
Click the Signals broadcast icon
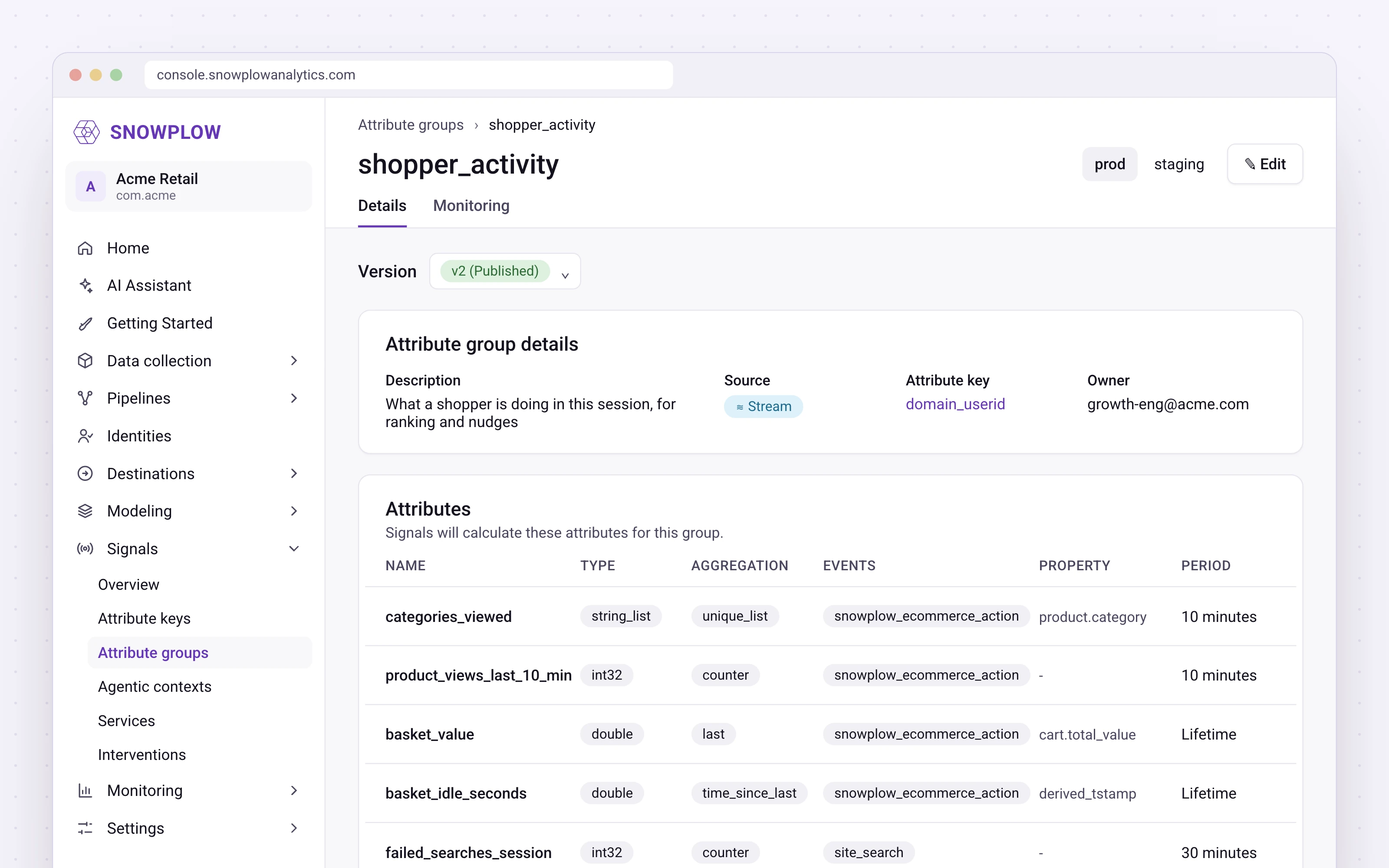point(85,549)
